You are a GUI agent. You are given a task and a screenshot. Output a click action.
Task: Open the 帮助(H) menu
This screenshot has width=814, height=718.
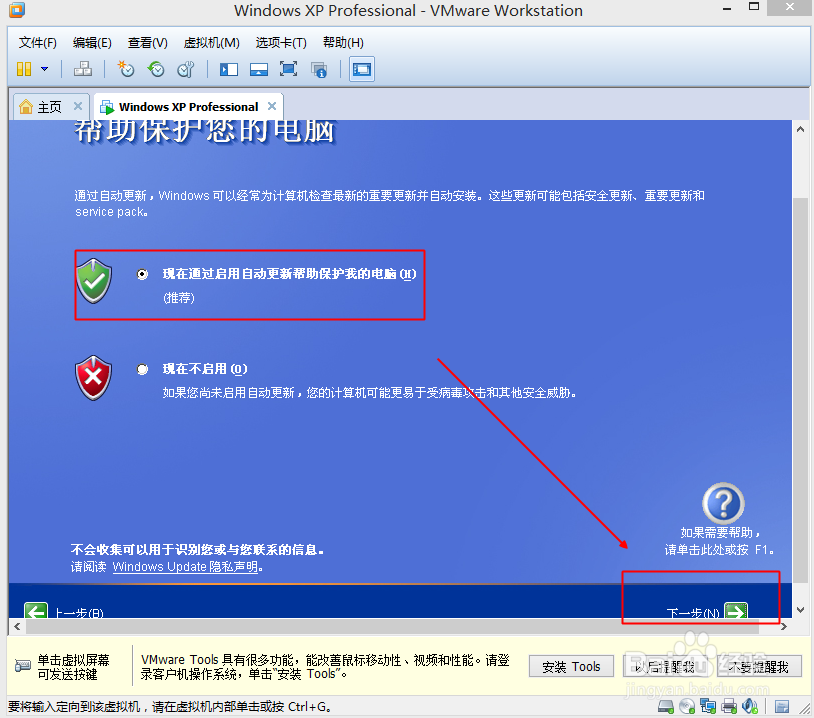[343, 43]
